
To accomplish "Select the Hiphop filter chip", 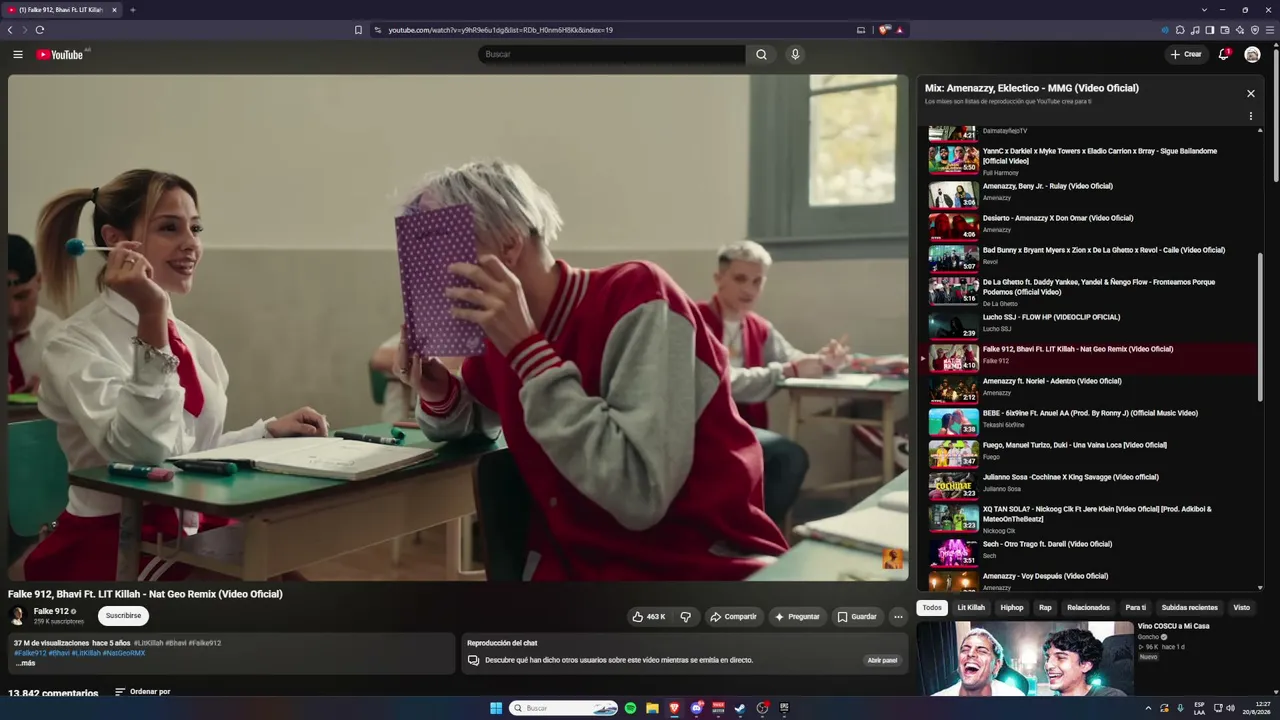I will pos(1012,607).
